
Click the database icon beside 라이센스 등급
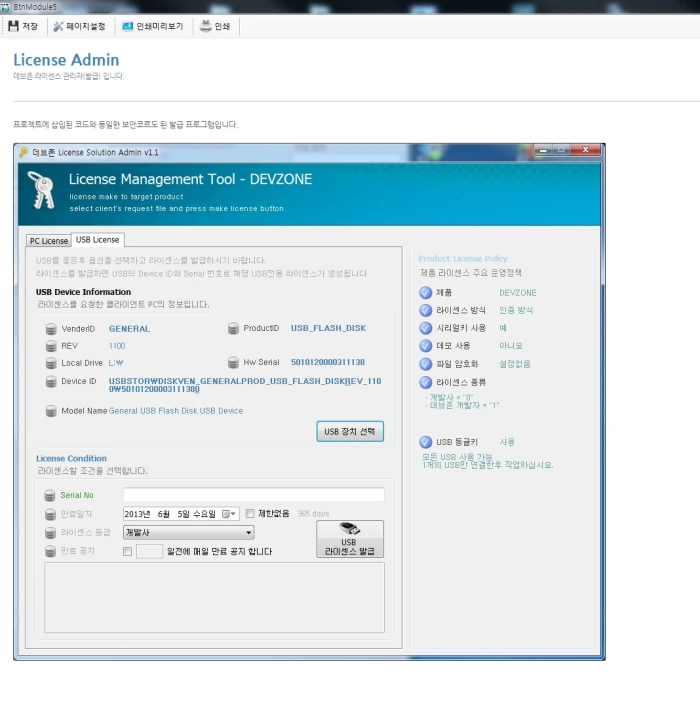(50, 533)
